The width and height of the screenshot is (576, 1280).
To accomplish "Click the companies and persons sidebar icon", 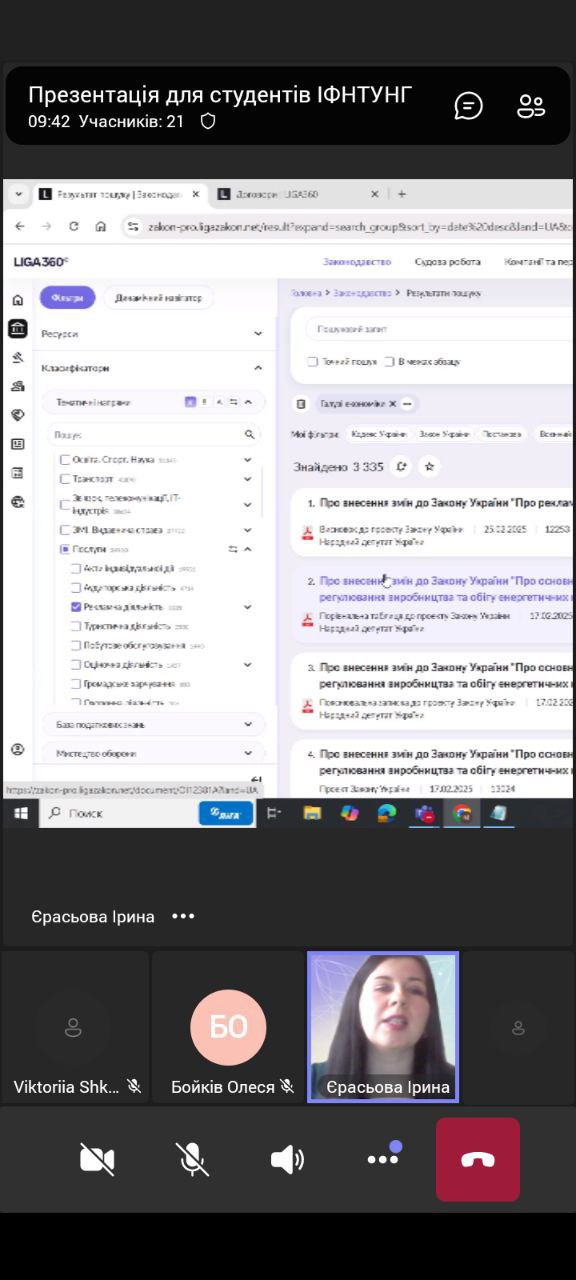I will coord(17,386).
